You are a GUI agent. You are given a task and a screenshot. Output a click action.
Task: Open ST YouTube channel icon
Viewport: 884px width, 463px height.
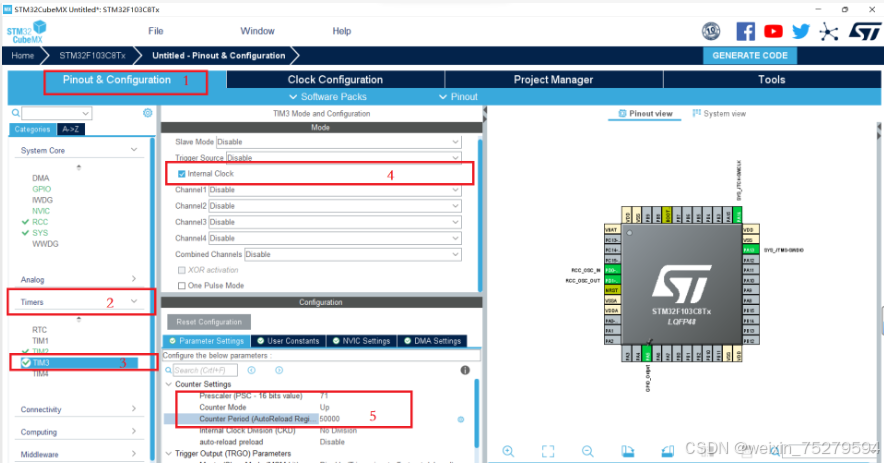[773, 31]
